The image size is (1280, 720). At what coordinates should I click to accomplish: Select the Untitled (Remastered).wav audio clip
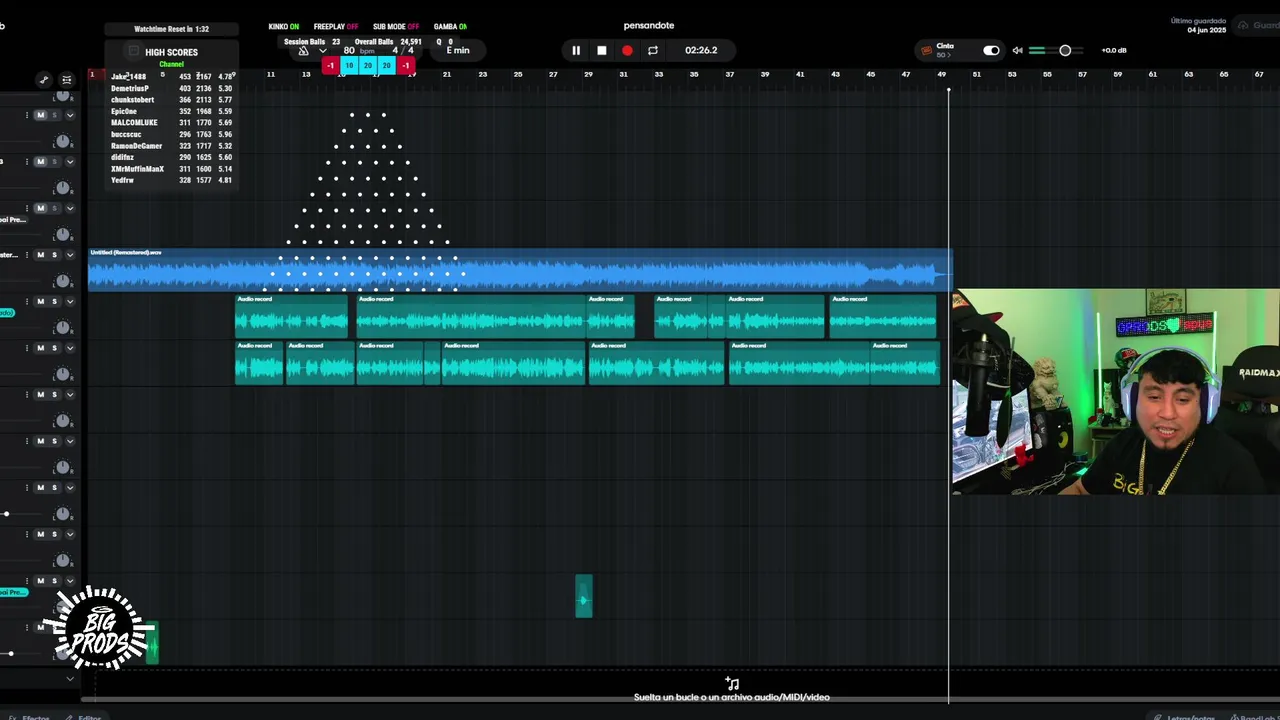[520, 270]
